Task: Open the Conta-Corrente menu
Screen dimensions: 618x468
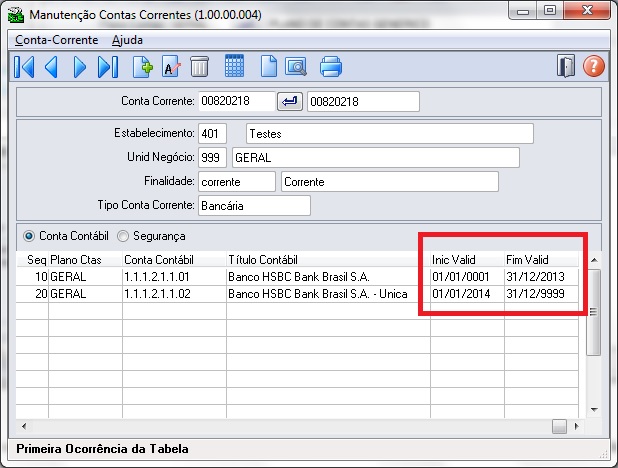Action: 56,40
